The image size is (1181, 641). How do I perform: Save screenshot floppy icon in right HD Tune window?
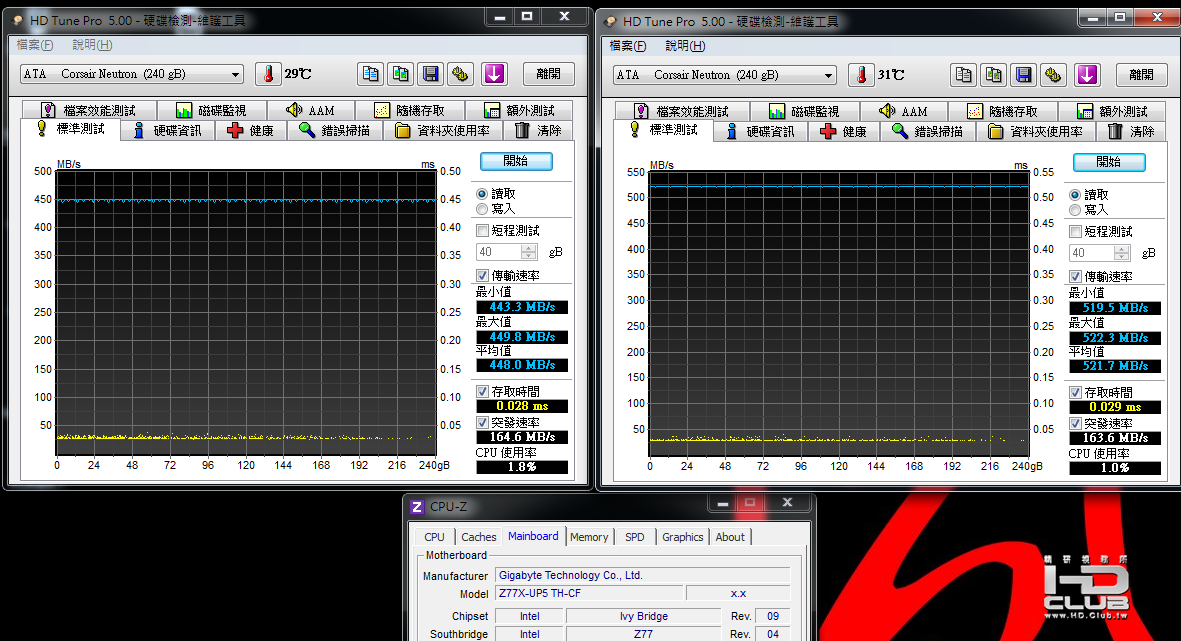(1024, 75)
